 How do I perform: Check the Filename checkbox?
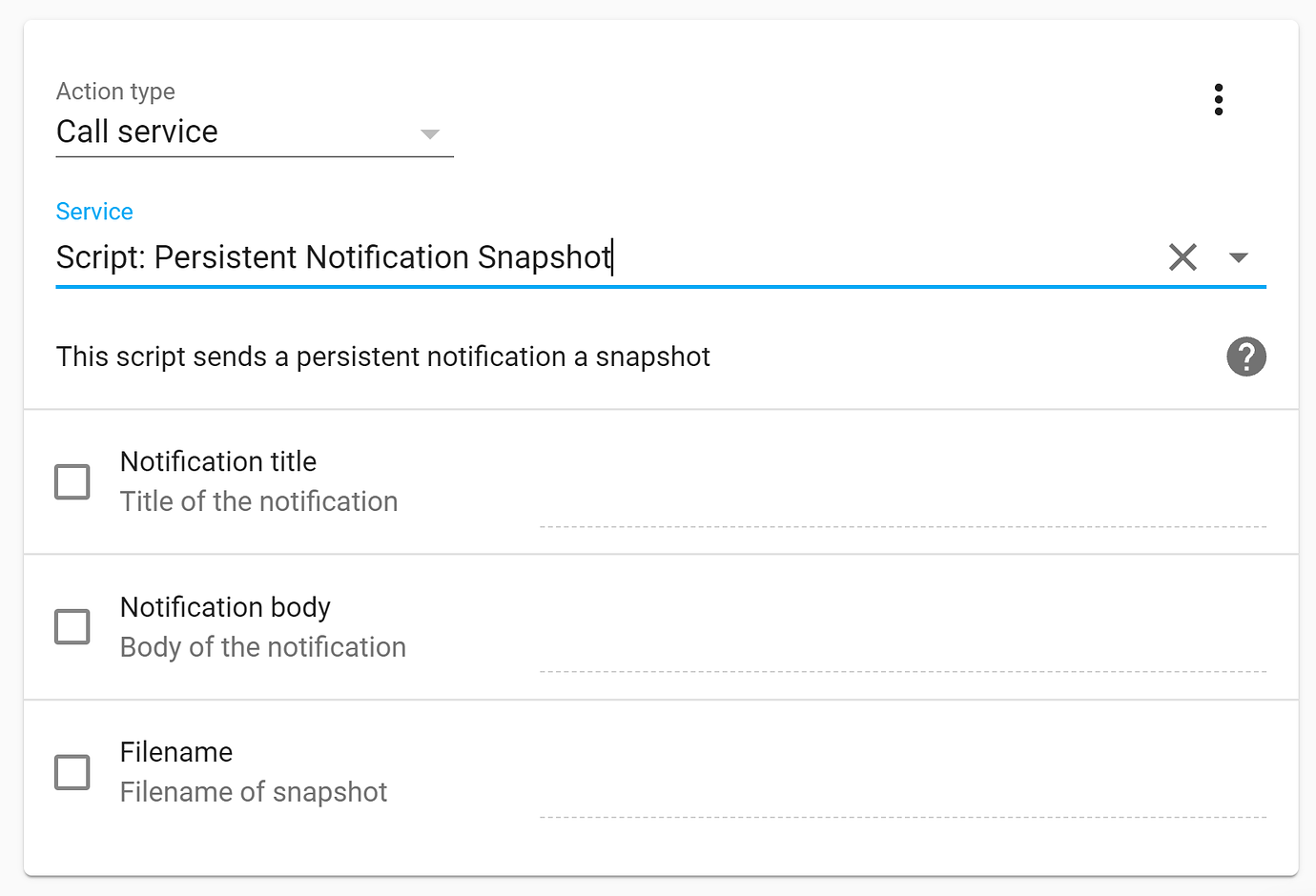72,772
